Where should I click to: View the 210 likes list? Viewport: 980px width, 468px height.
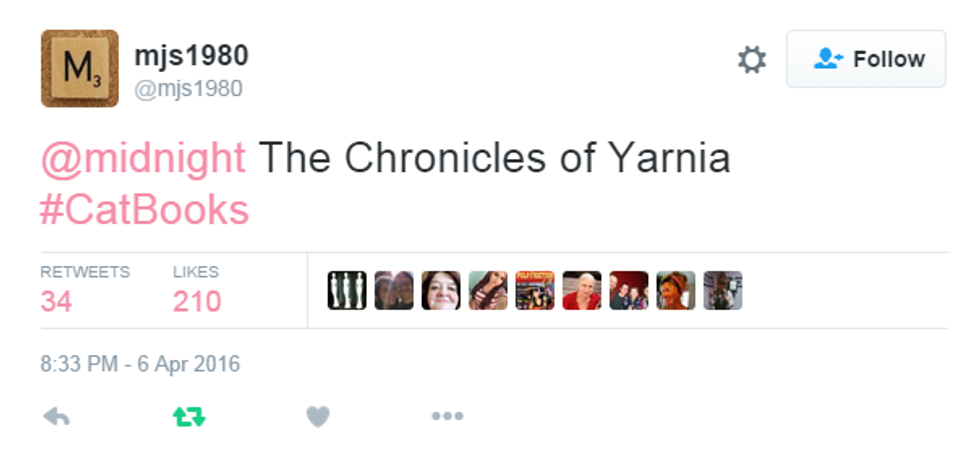(x=197, y=300)
